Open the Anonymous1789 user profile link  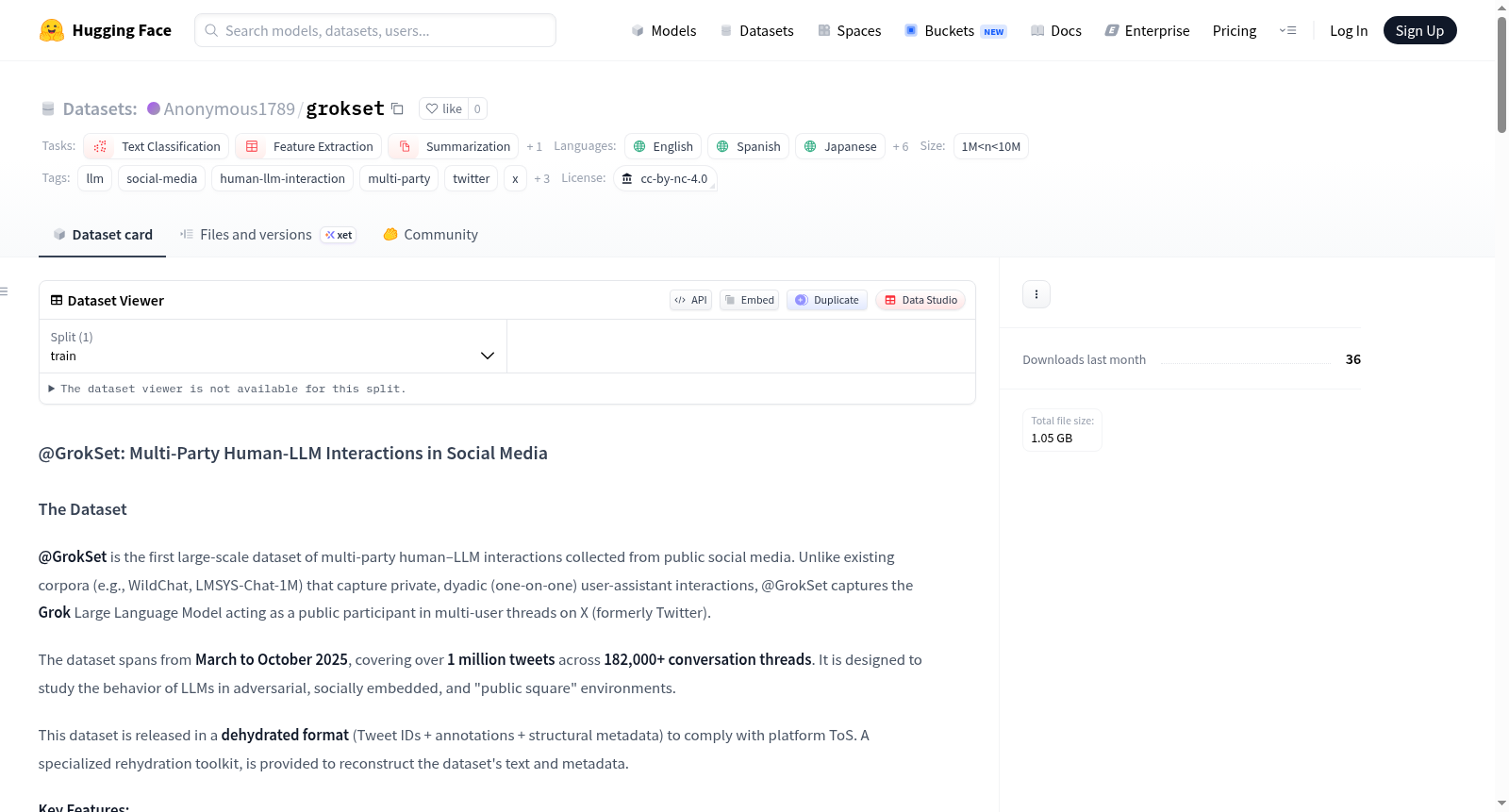(229, 108)
